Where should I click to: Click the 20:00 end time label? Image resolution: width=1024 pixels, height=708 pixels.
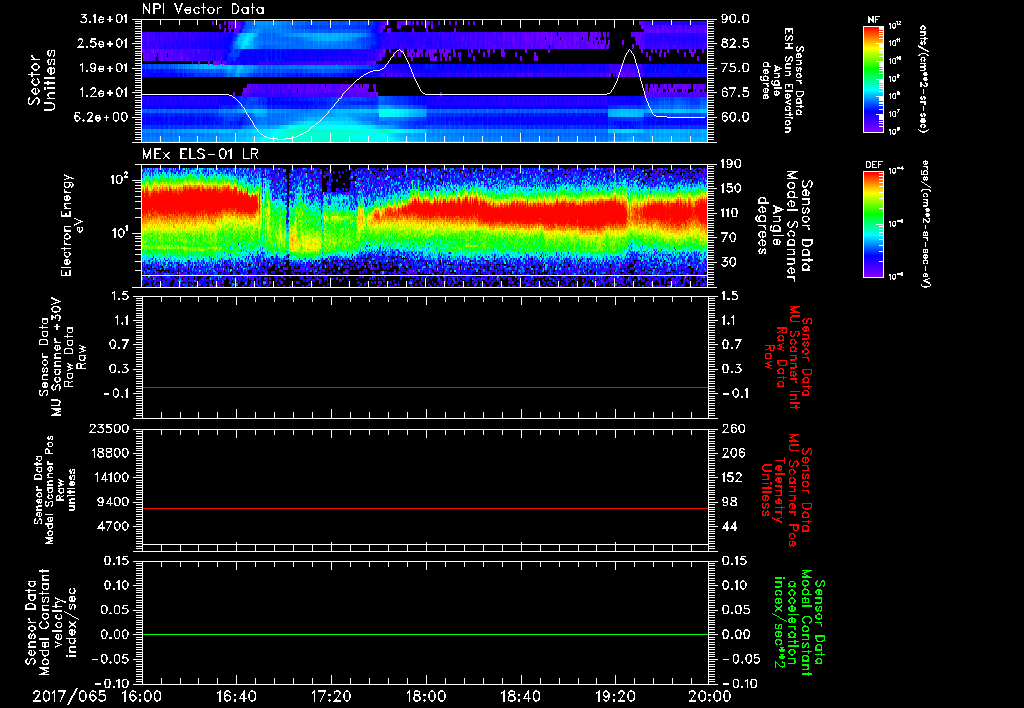point(707,695)
